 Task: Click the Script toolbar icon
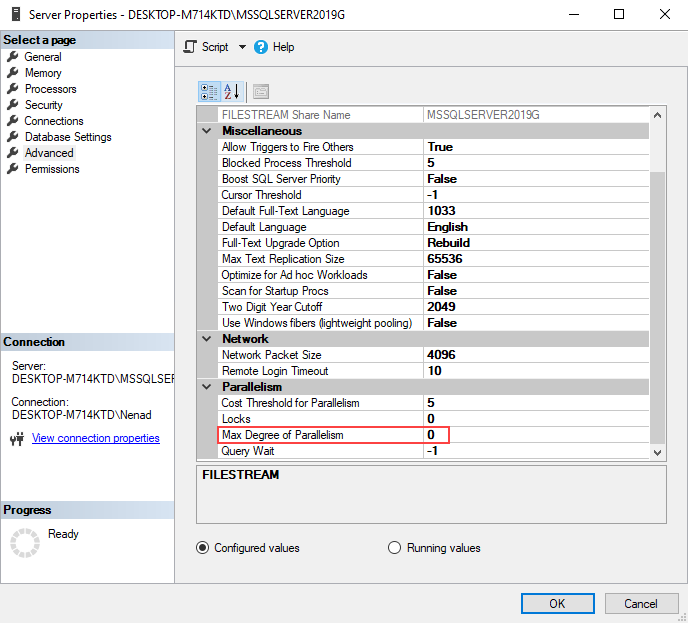pos(190,47)
